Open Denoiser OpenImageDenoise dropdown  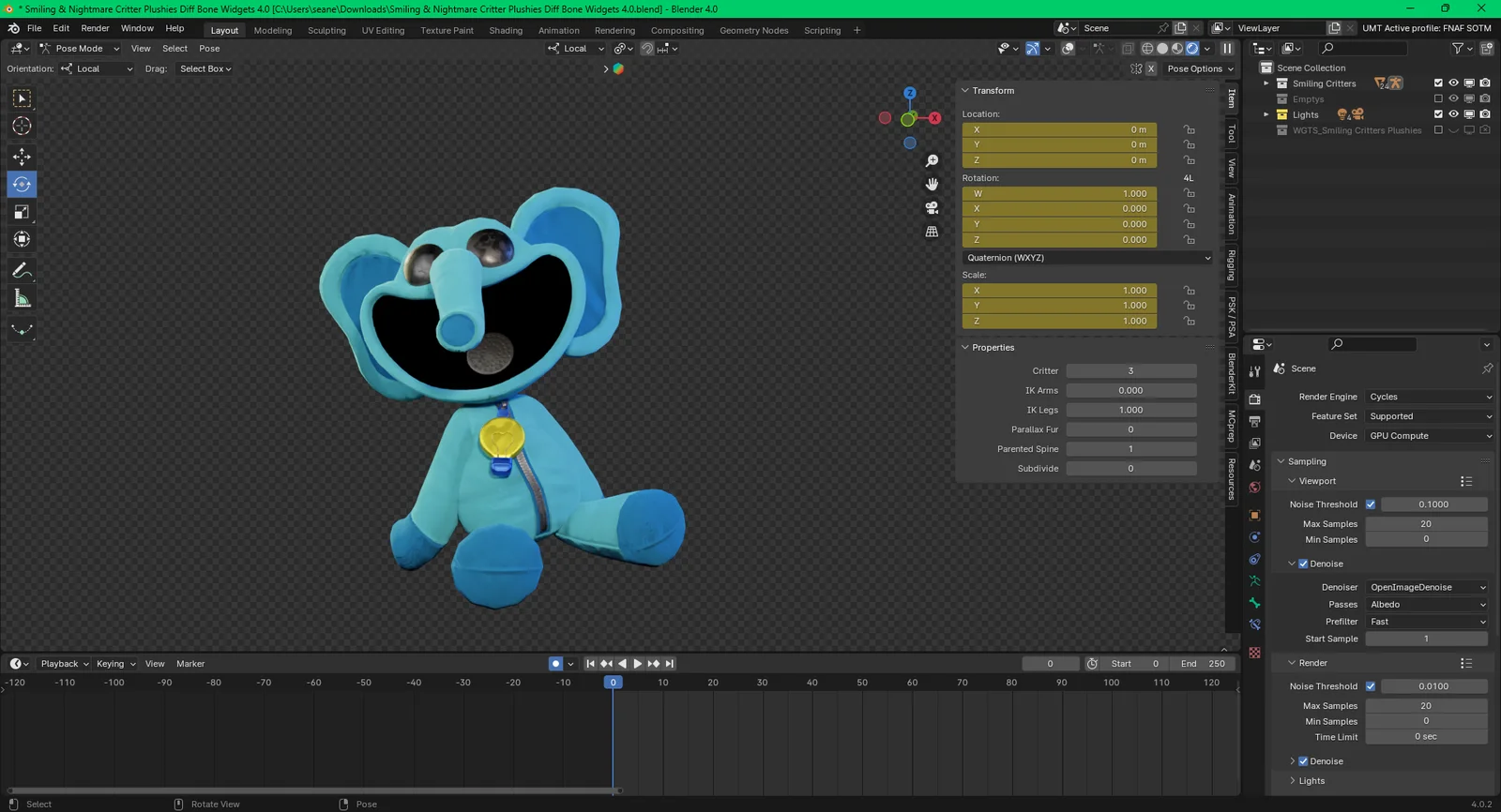coord(1427,587)
